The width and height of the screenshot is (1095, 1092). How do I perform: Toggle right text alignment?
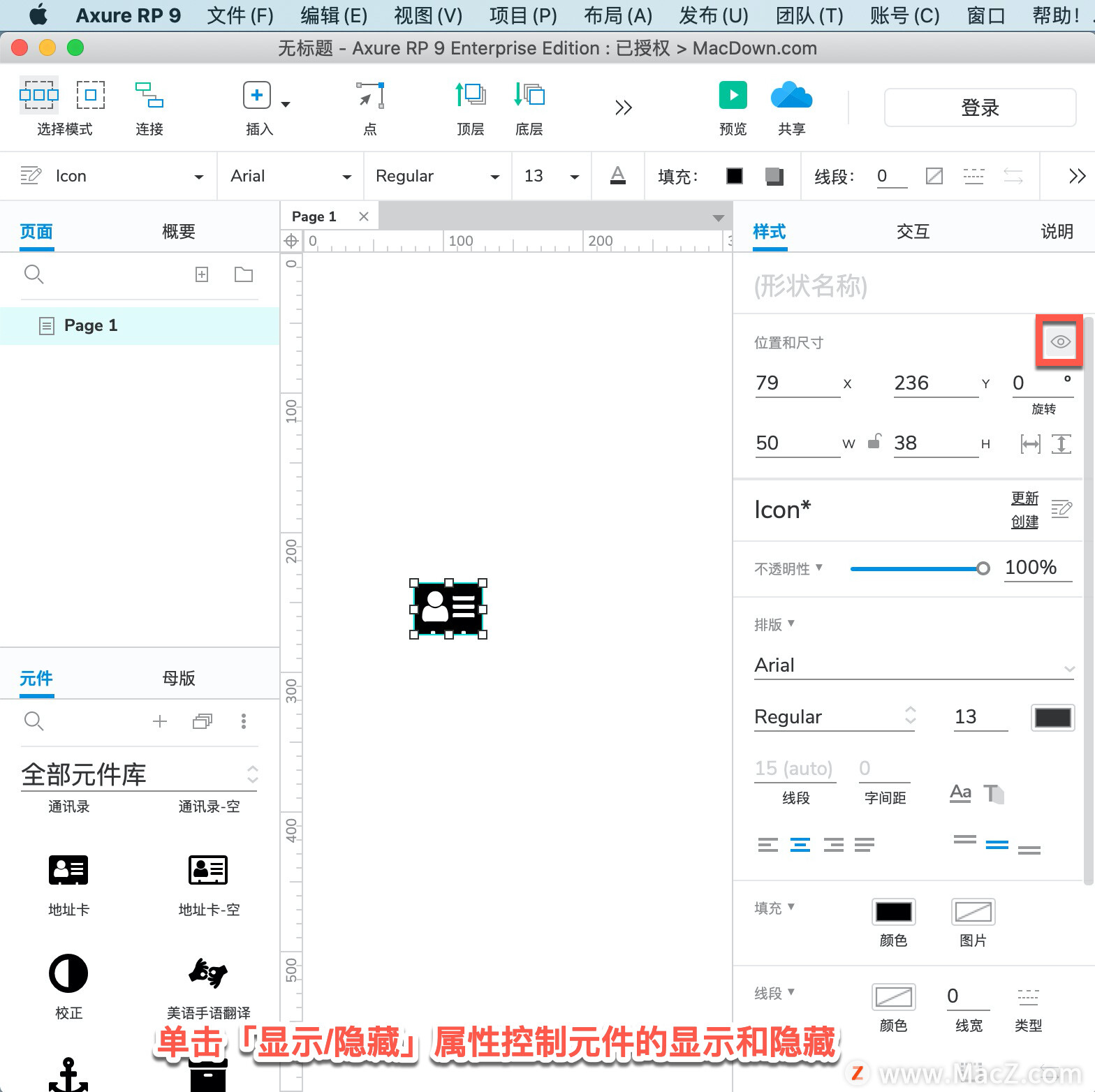(x=833, y=845)
